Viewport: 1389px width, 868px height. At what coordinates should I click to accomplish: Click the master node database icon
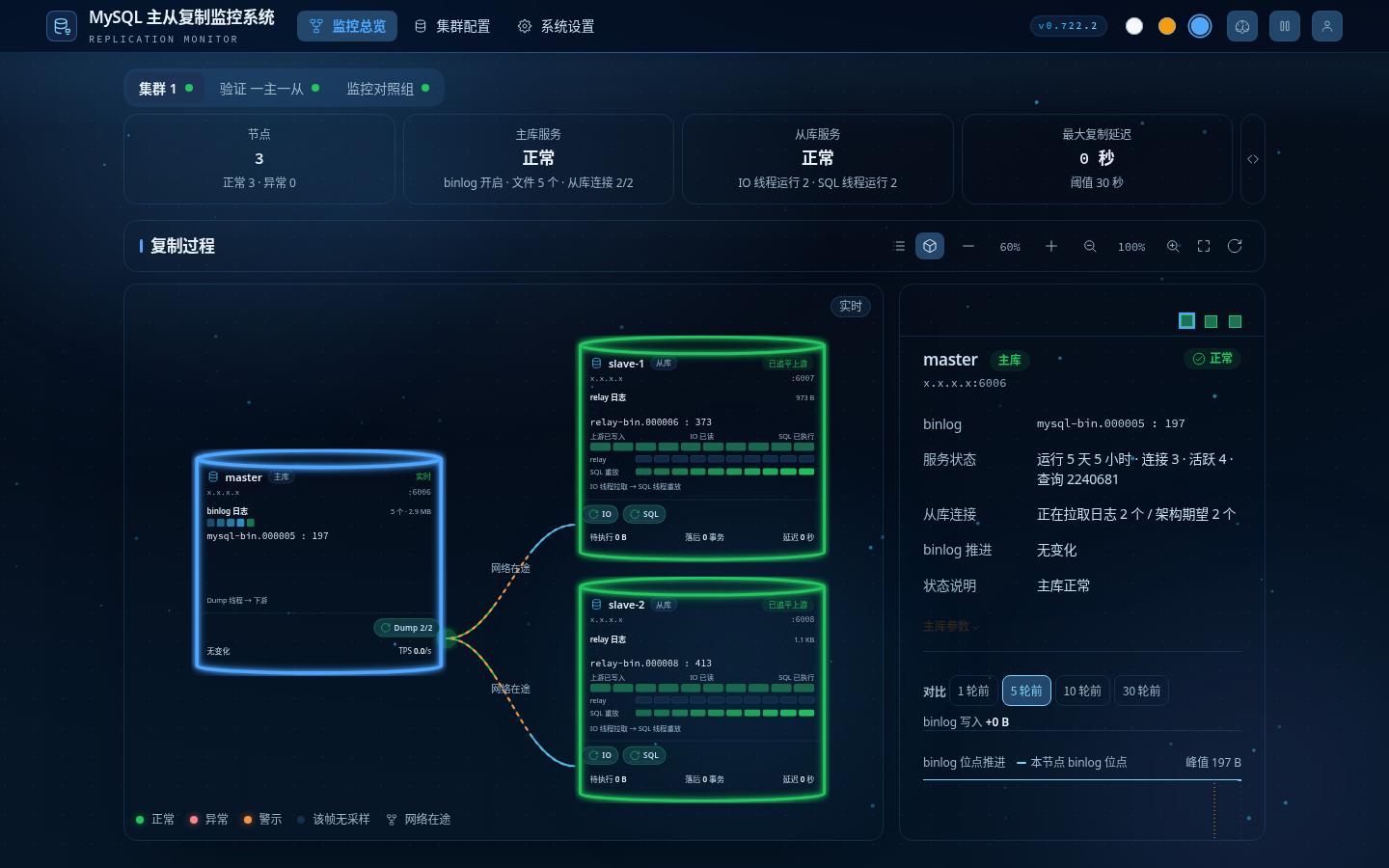pos(213,476)
